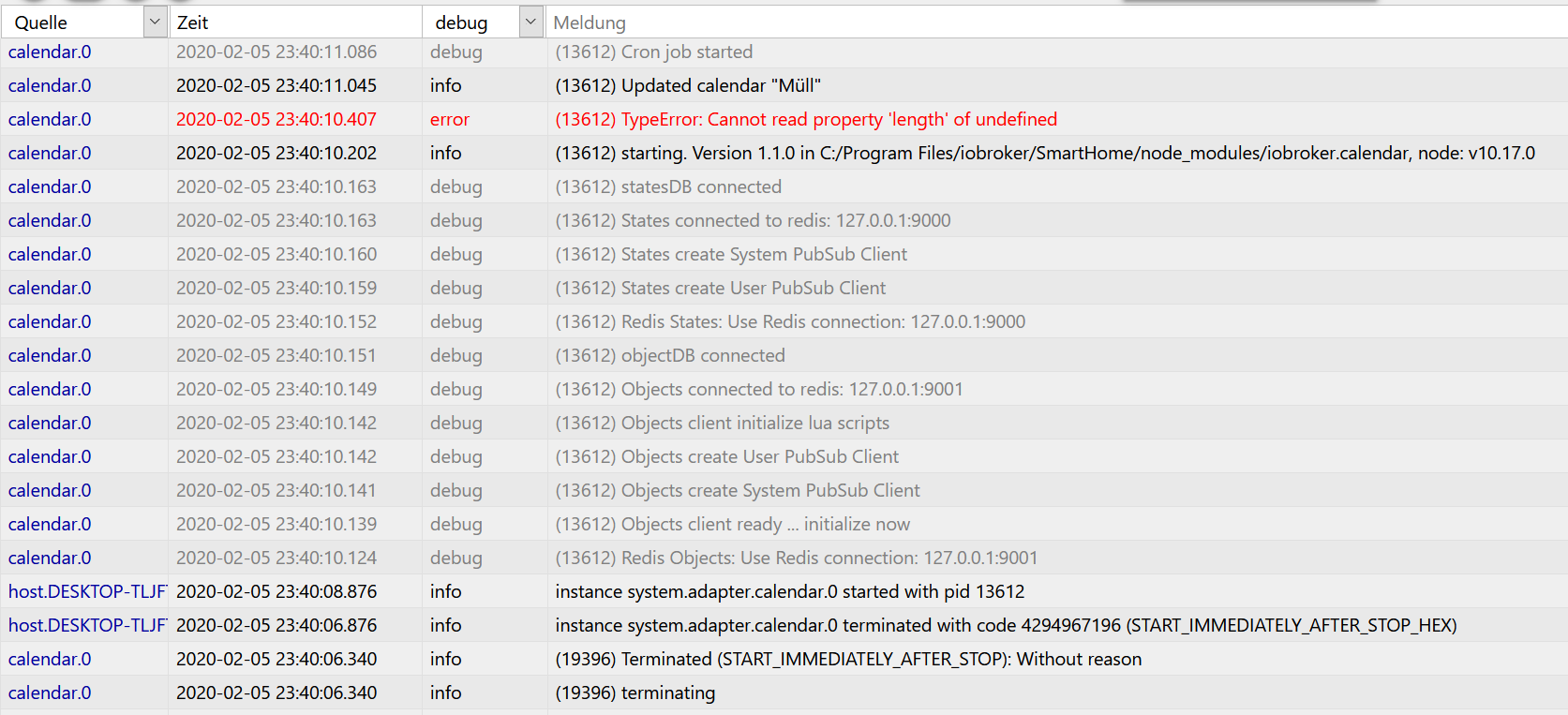Select message 'objectDB connected'
The width and height of the screenshot is (1568, 715).
(x=670, y=355)
